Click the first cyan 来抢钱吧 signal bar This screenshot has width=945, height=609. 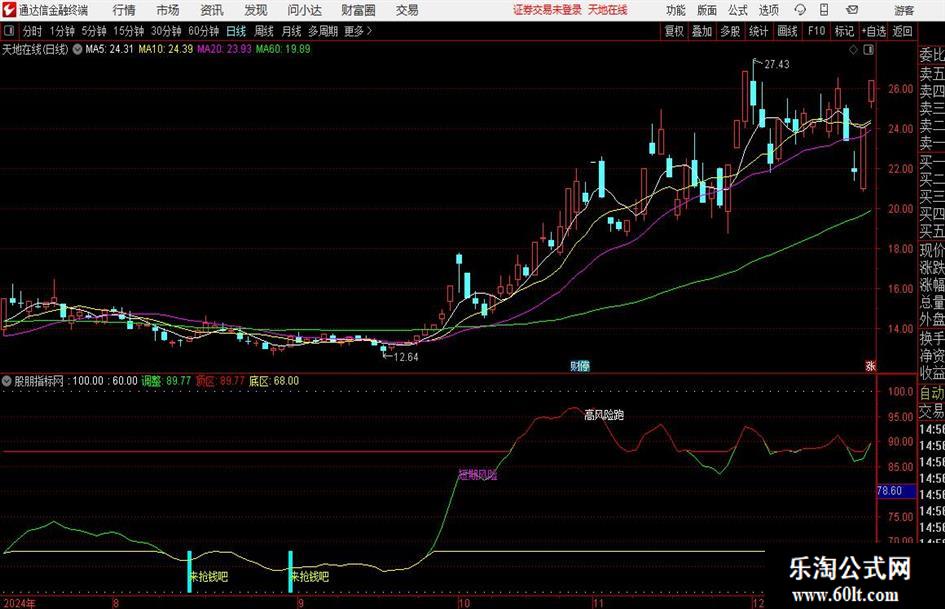(189, 571)
